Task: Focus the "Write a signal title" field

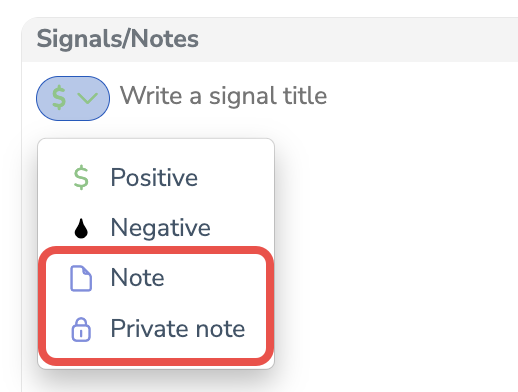Action: pyautogui.click(x=313, y=96)
